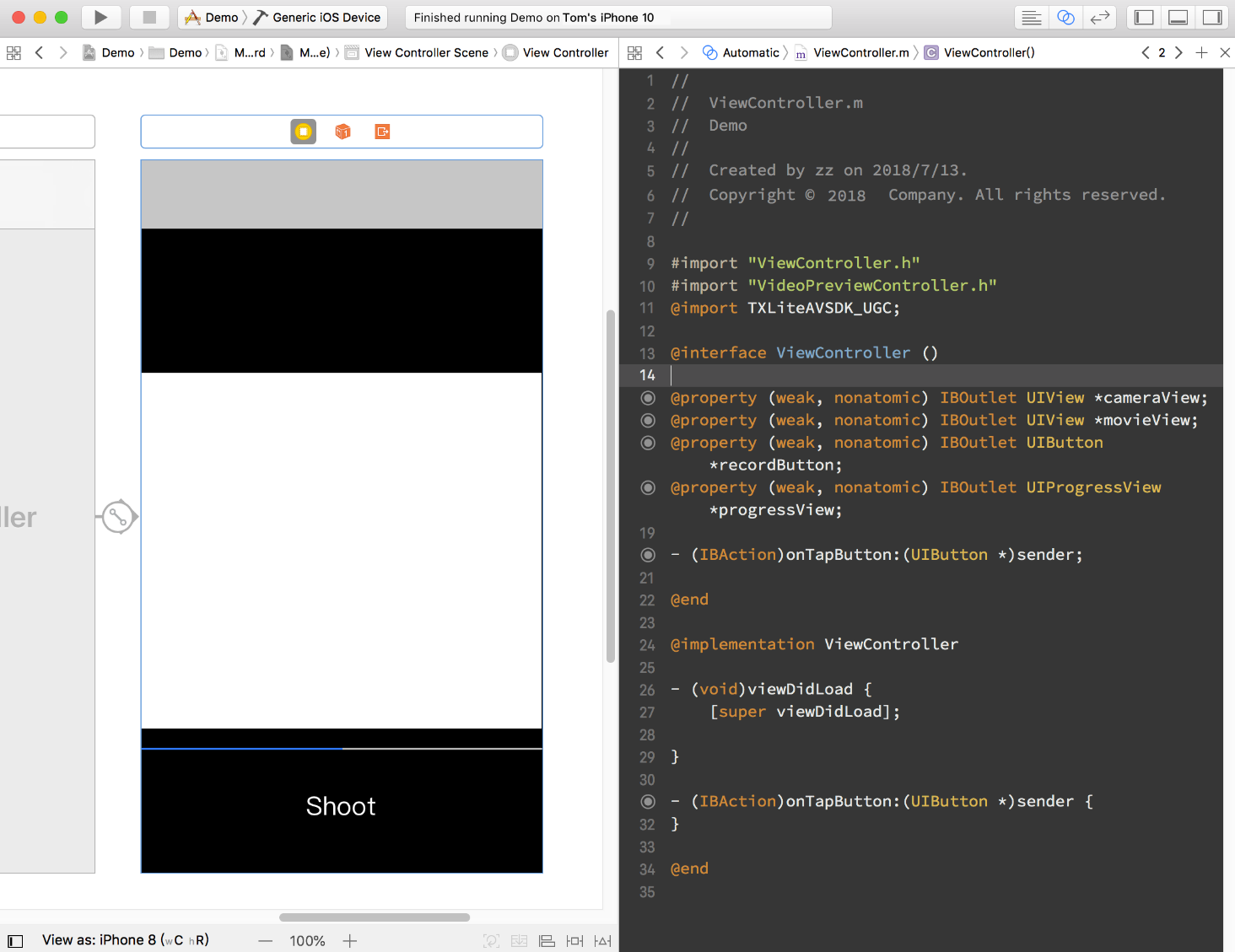Switch to the Assistant editor mode
The image size is (1235, 952).
(x=1065, y=17)
